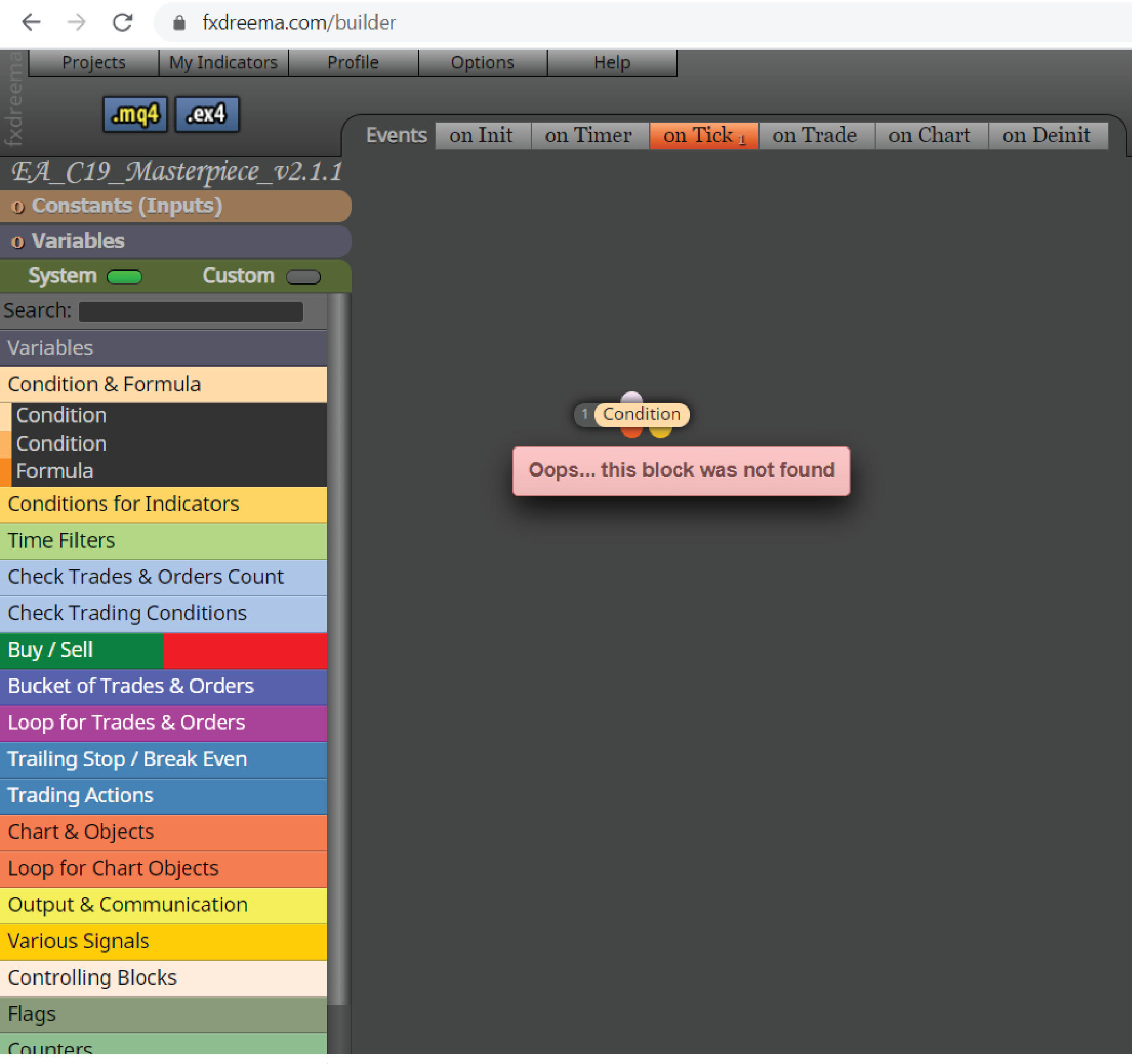The image size is (1132, 1064).
Task: Switch to on Chart event tab
Action: (x=931, y=136)
